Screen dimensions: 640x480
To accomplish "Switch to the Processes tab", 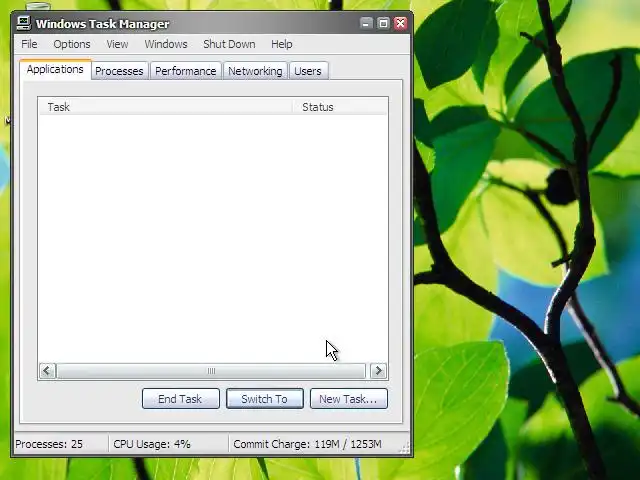I will (x=119, y=71).
